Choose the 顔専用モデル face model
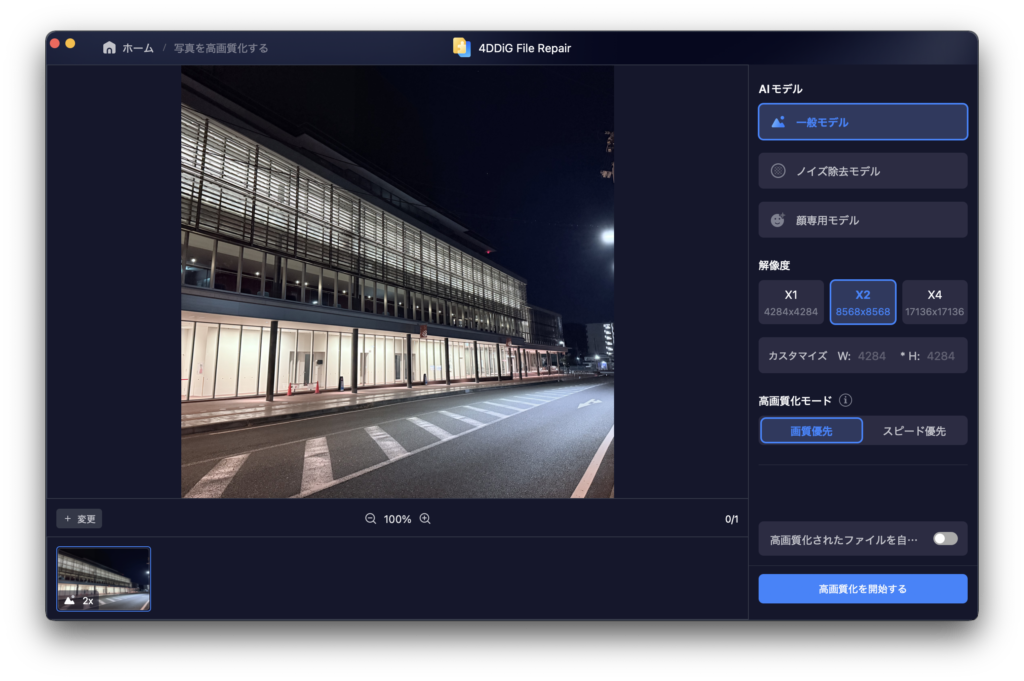 point(862,220)
